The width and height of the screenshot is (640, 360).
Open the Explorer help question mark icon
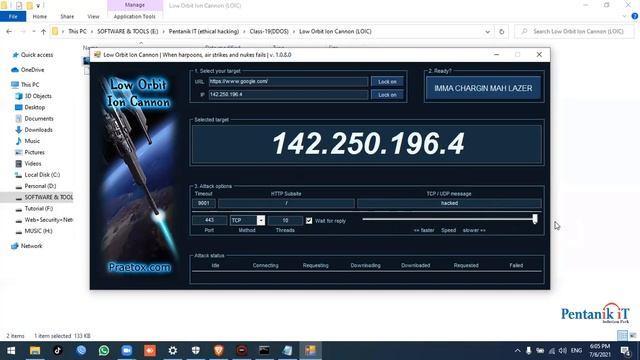(x=634, y=16)
